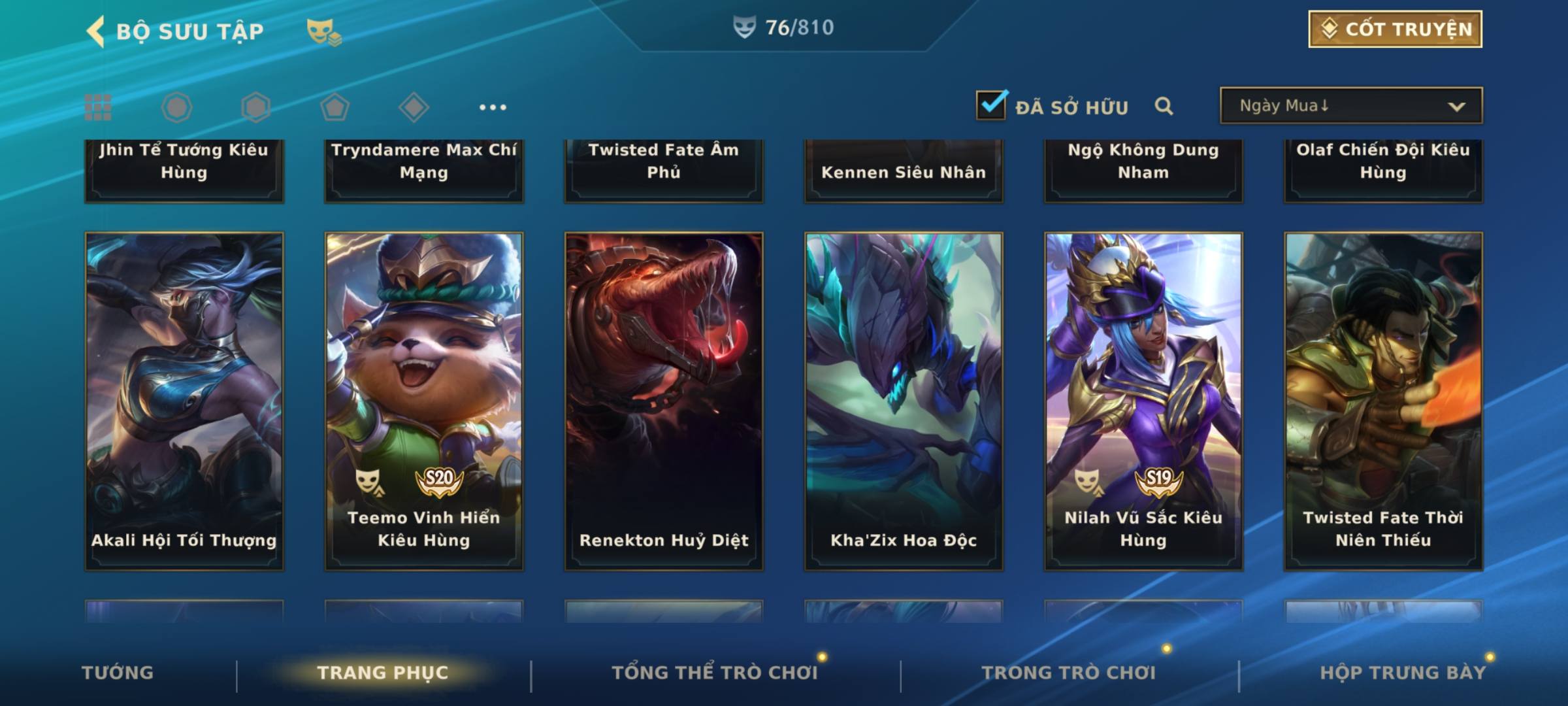Switch to the Trong Trò Chơi tab
This screenshot has height=706, width=1568.
(x=1069, y=673)
